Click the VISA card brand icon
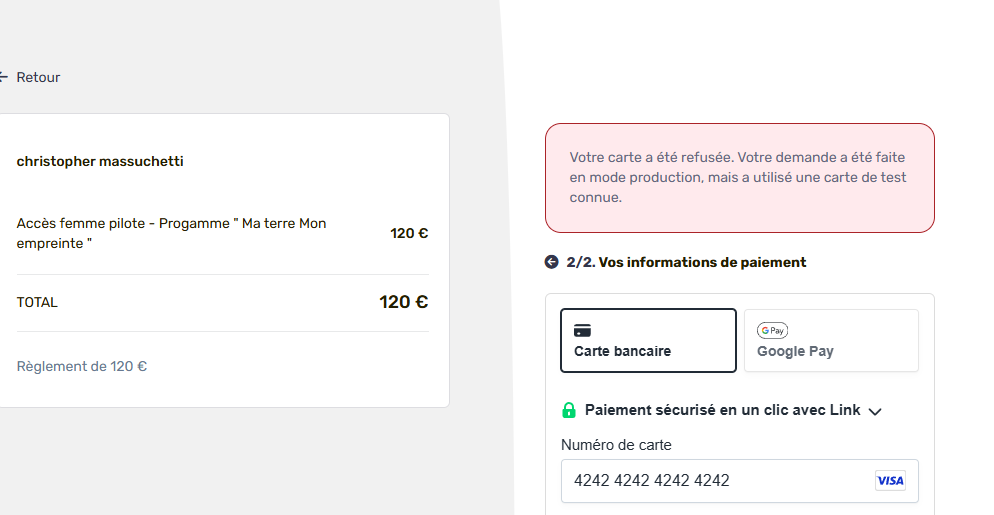 (x=890, y=481)
